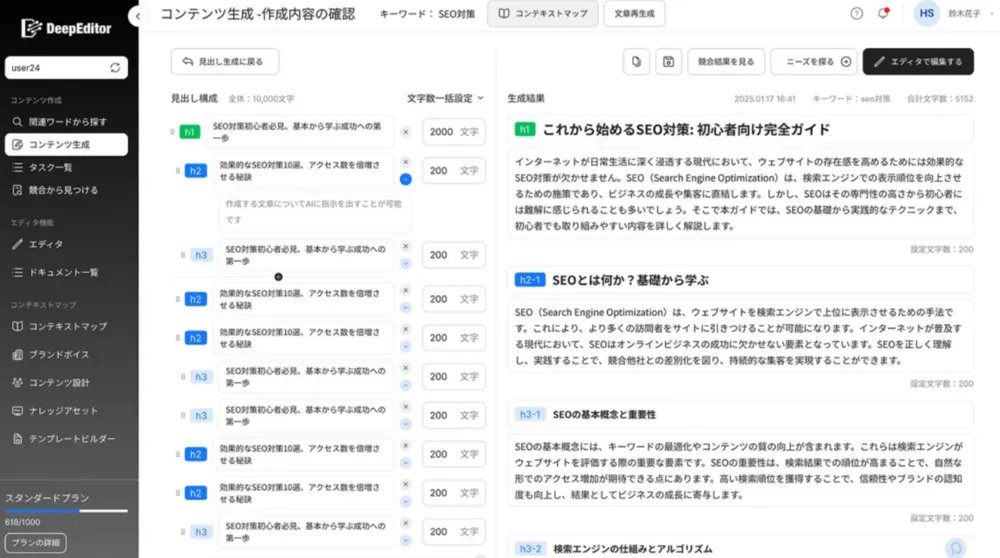Viewport: 1000px width, 558px height.
Task: Click the ニーズを探る button
Action: coord(814,61)
